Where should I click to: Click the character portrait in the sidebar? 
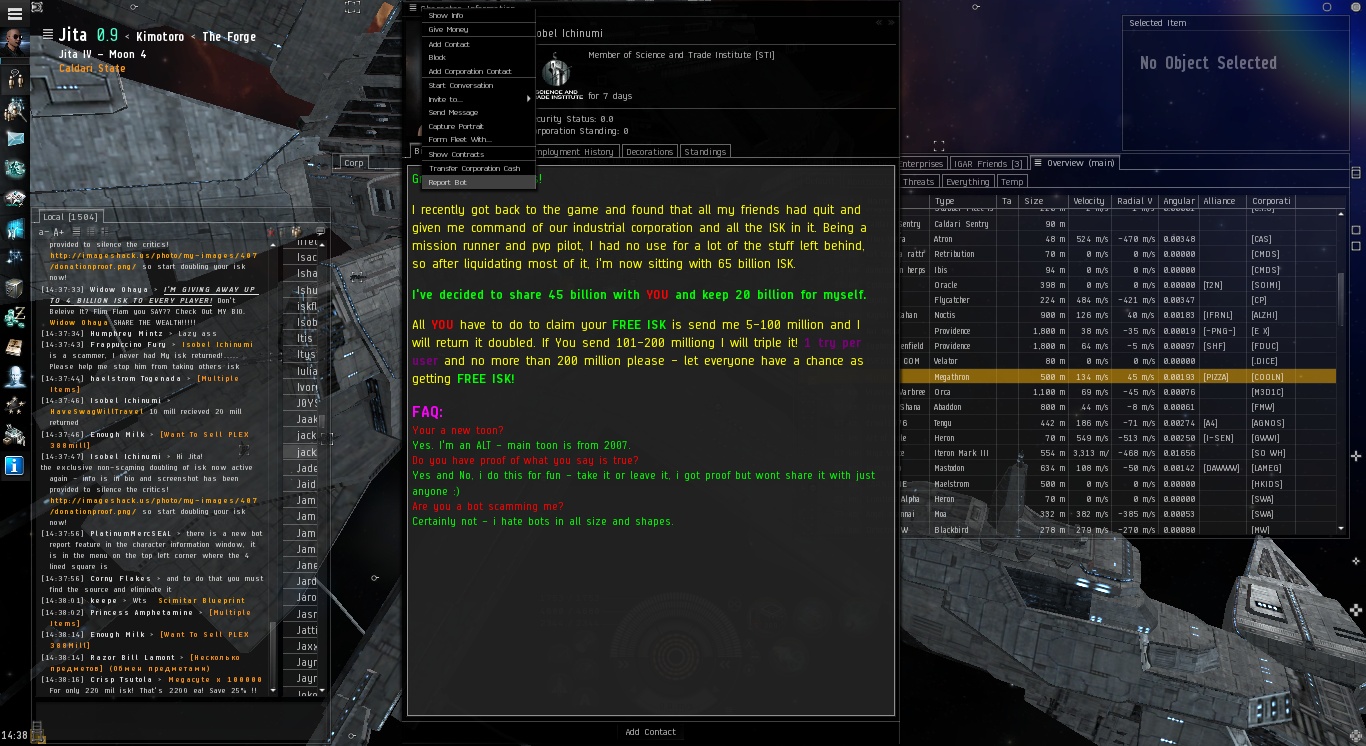pyautogui.click(x=15, y=42)
